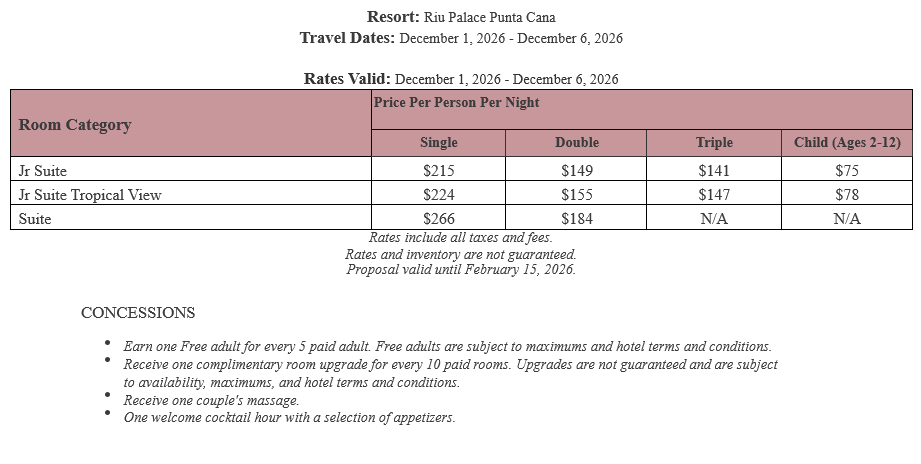Click the couple's massage concession line
Screen dimensions: 921x464
pos(211,400)
